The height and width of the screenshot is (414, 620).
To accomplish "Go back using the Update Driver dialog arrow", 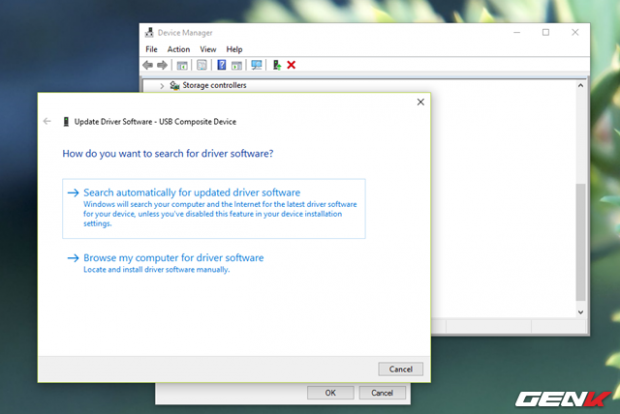I will tap(47, 121).
